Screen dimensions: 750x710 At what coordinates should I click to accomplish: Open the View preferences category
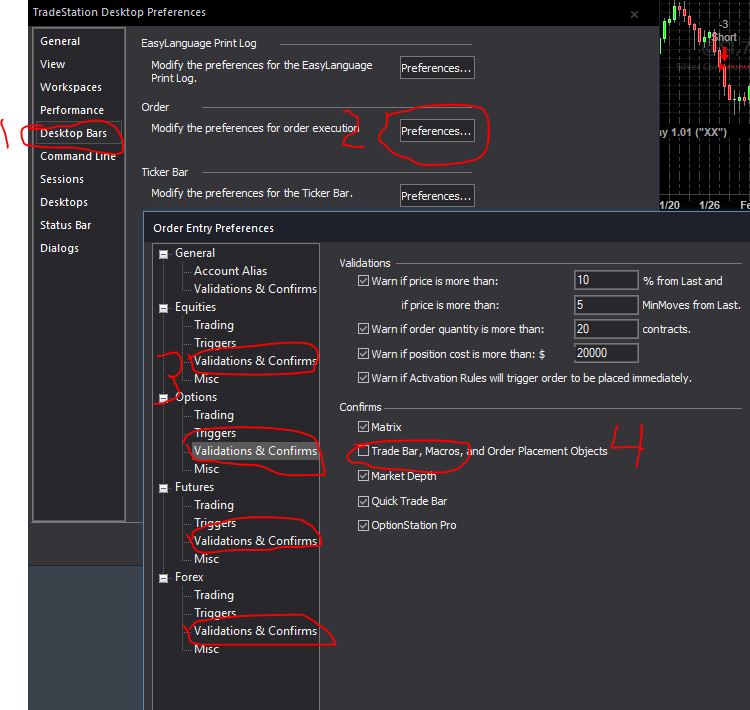[x=52, y=64]
